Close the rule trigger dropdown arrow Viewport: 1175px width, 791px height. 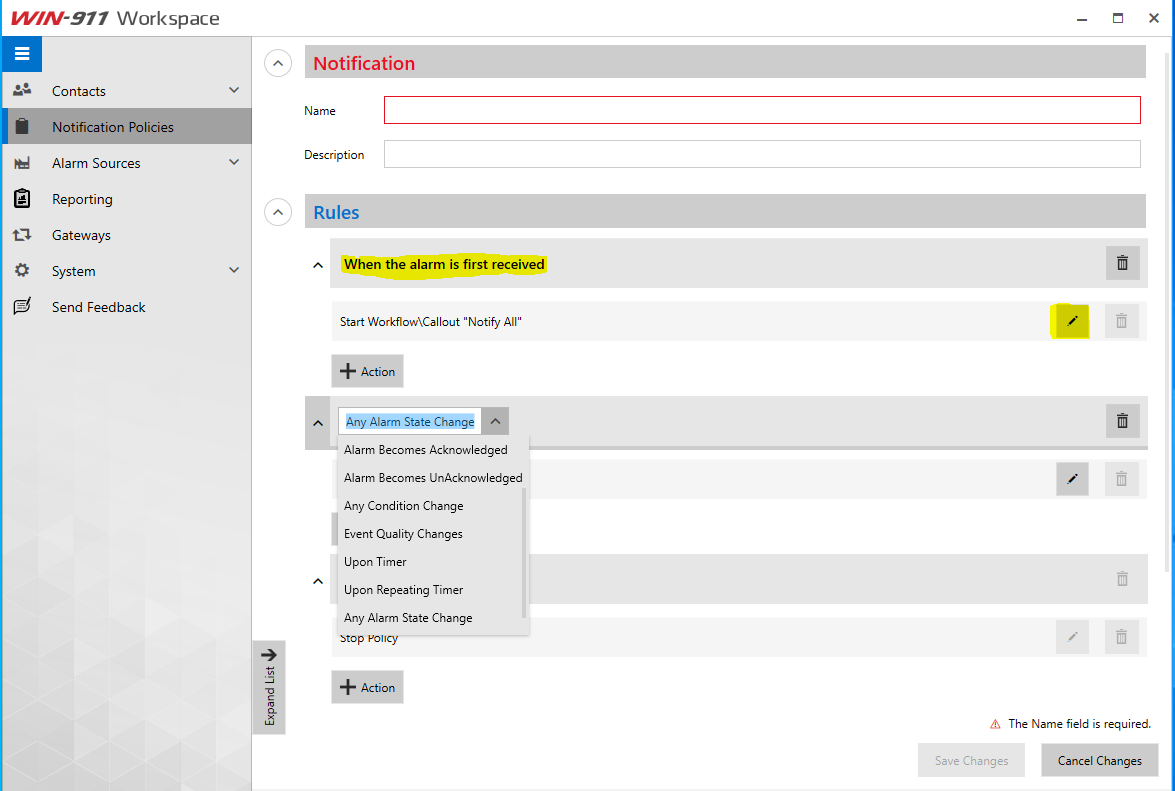point(495,421)
